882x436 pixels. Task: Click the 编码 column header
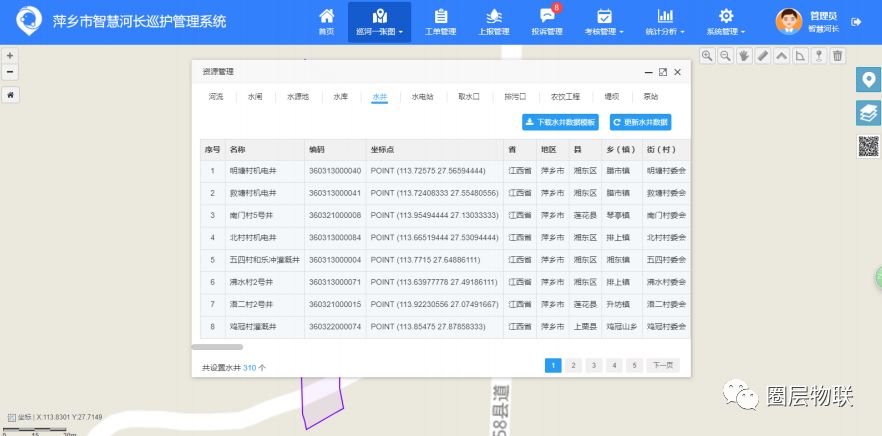tap(335, 150)
